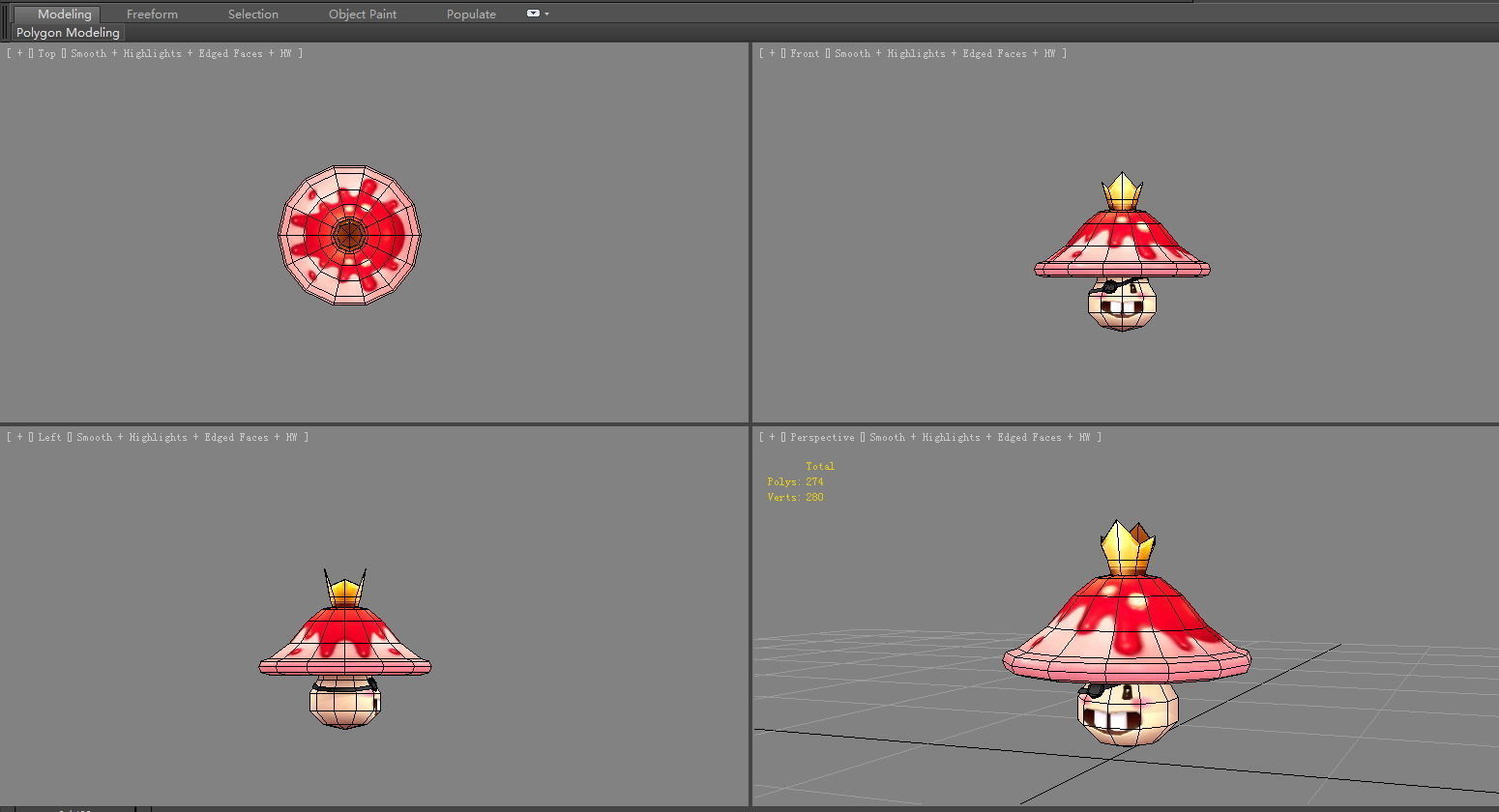Open the Front viewport shading label menu

[x=946, y=54]
